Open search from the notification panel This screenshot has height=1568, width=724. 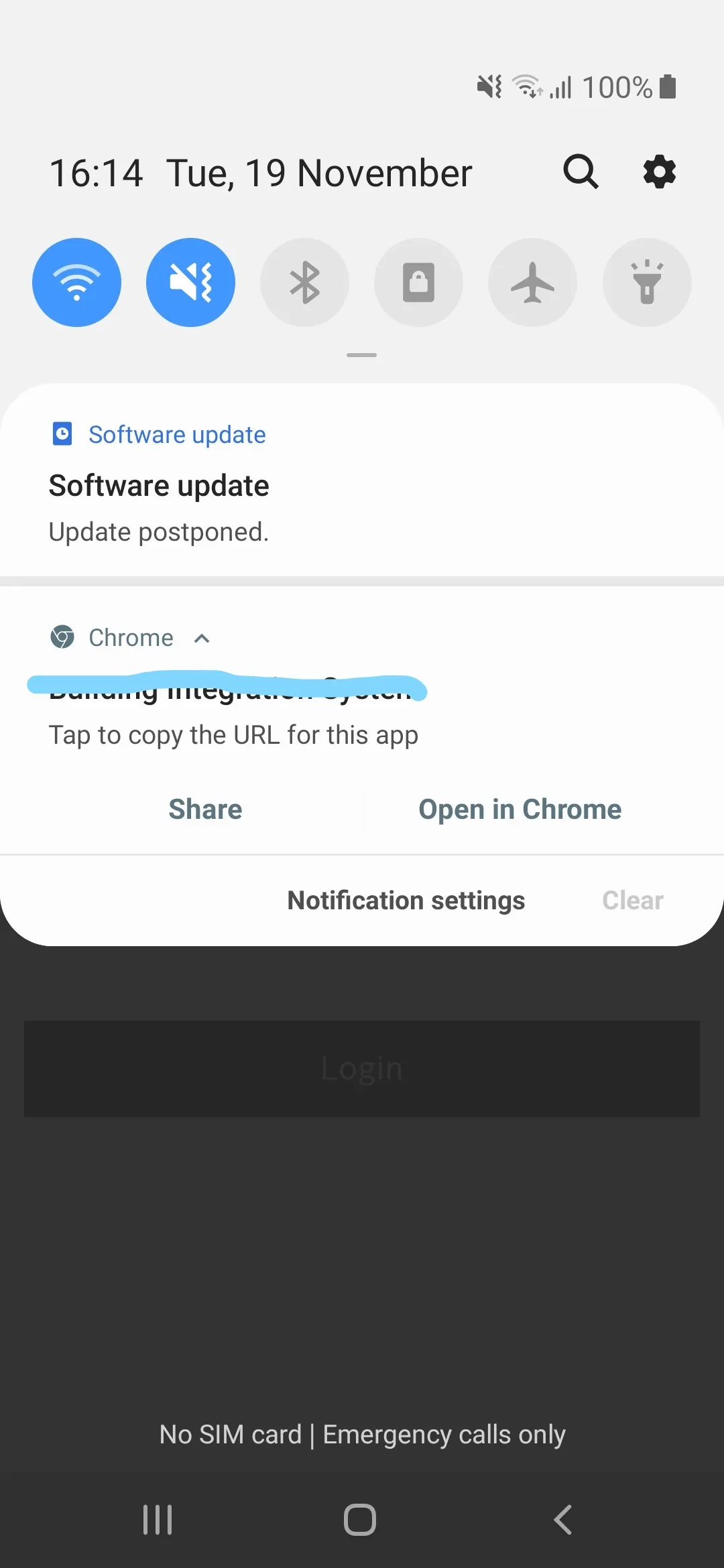coord(581,172)
